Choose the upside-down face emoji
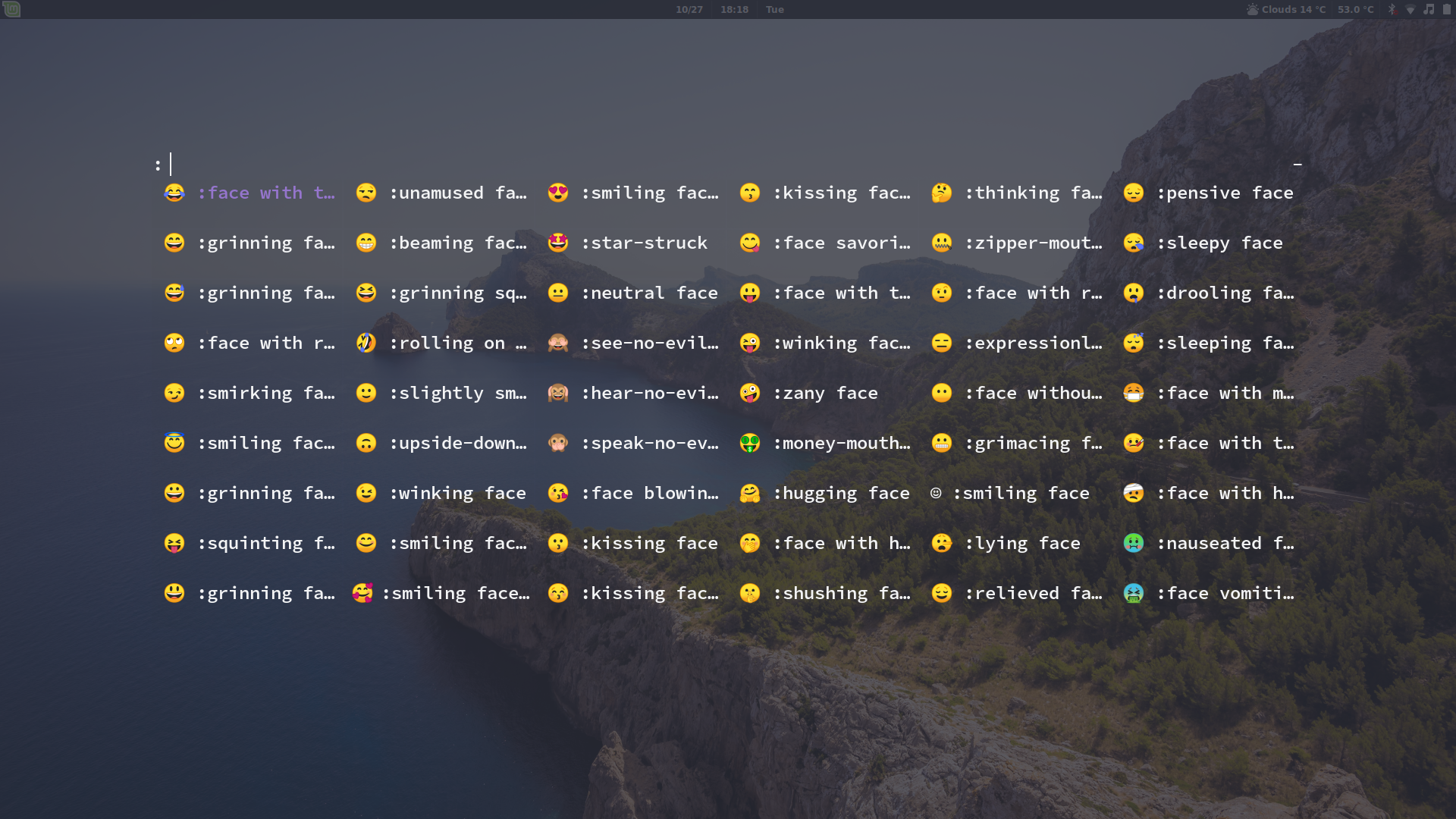Screen dimensions: 1456x819 pos(457,443)
